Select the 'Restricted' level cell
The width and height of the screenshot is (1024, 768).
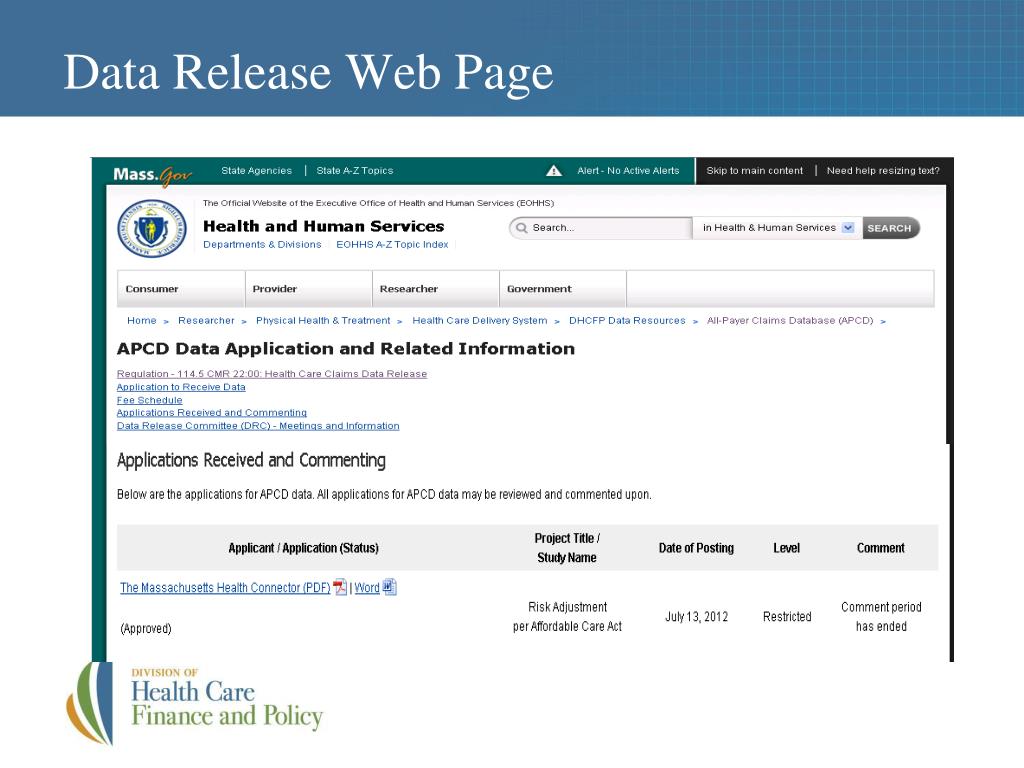click(787, 616)
